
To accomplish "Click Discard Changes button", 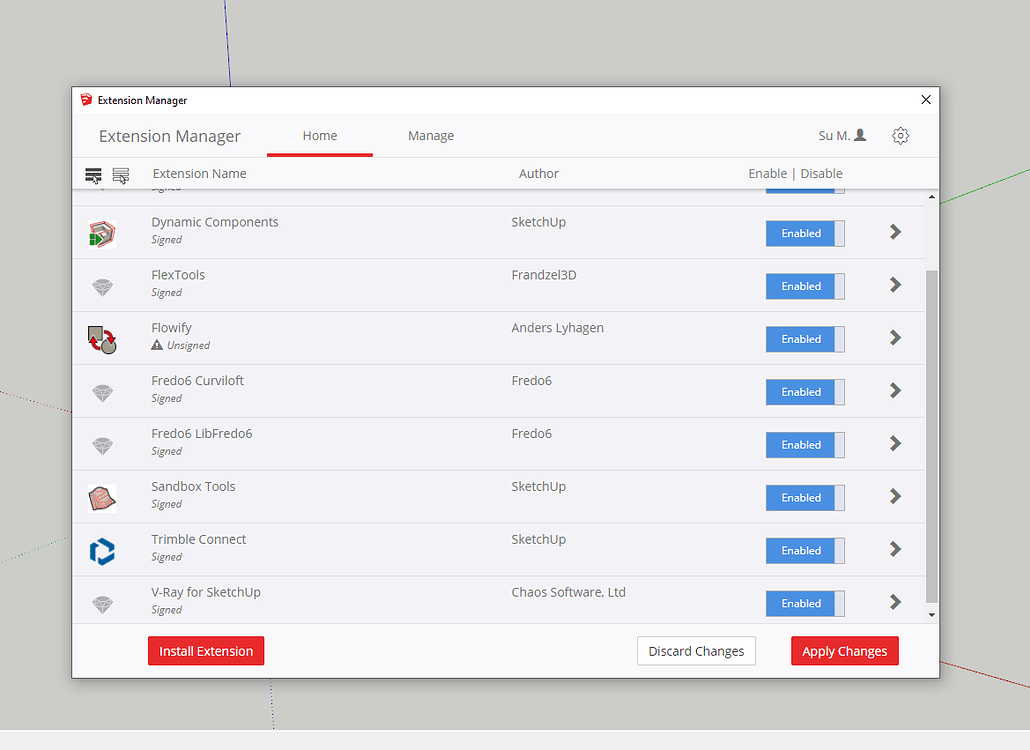I will (x=696, y=651).
